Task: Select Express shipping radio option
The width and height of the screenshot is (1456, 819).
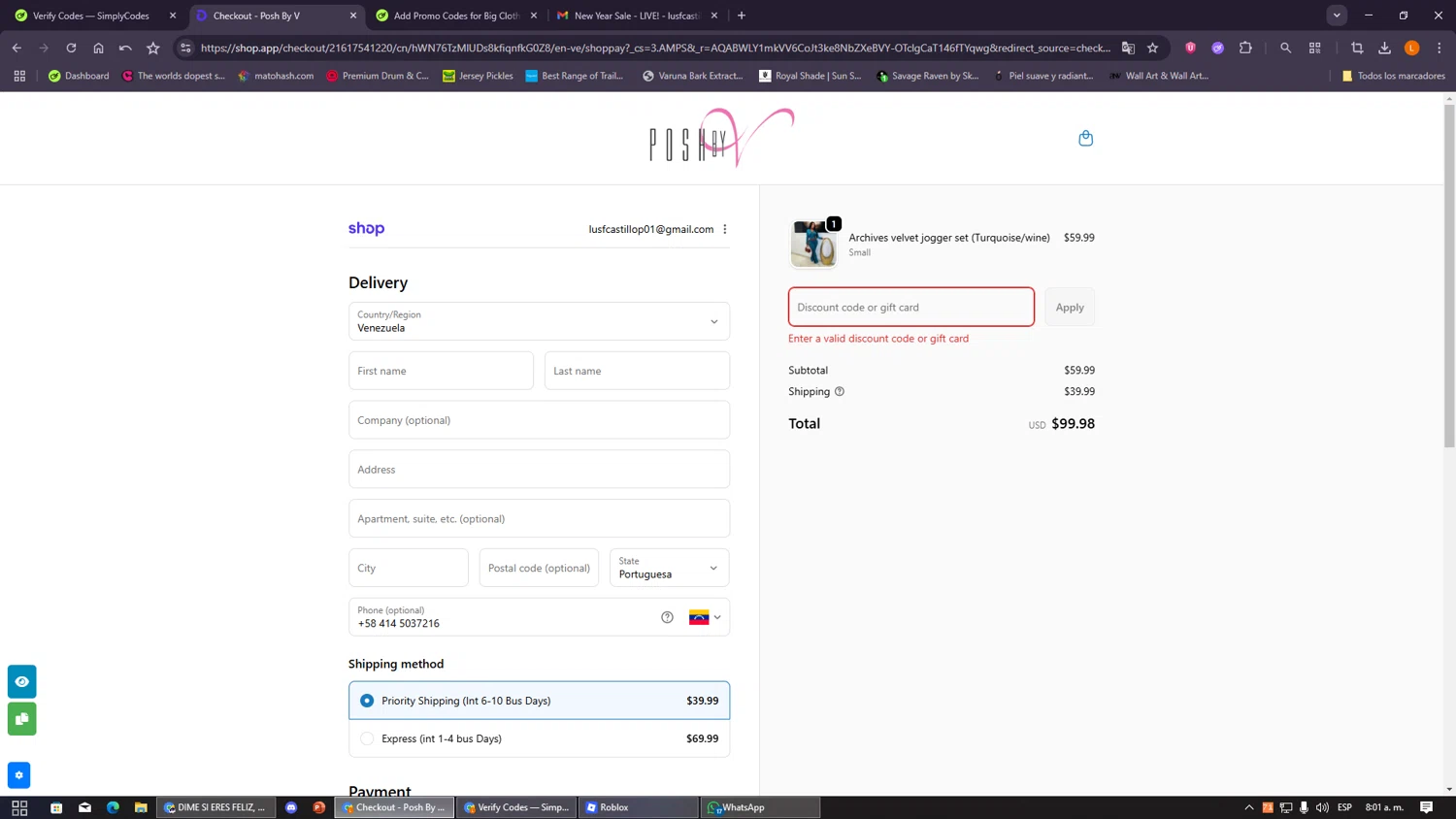Action: (x=367, y=738)
